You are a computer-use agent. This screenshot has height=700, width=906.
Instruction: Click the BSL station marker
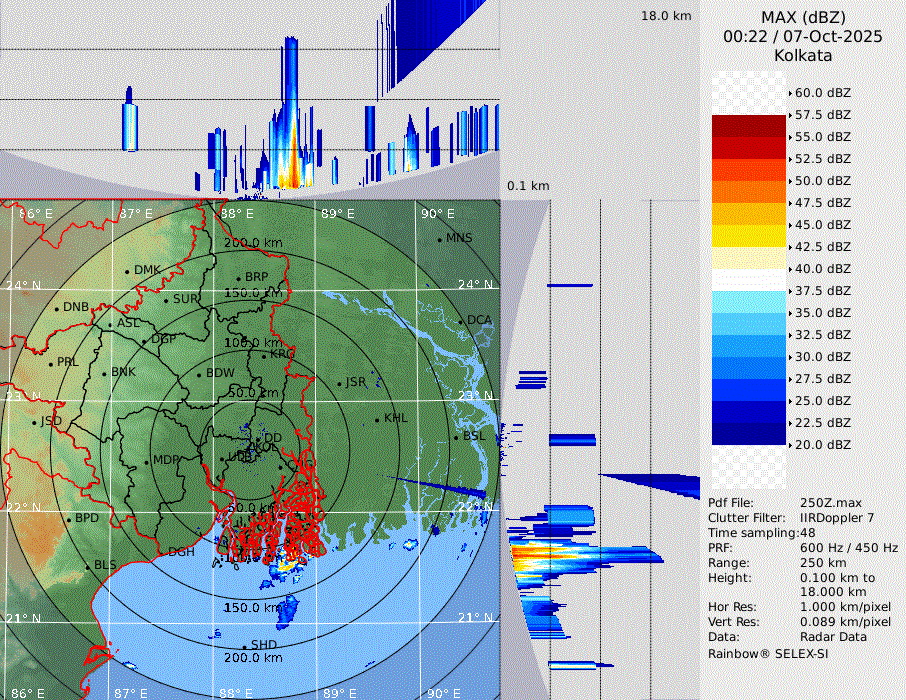coord(456,437)
